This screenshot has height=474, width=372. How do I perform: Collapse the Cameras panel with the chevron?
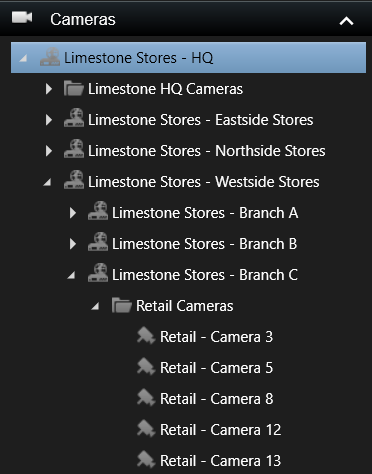(346, 21)
